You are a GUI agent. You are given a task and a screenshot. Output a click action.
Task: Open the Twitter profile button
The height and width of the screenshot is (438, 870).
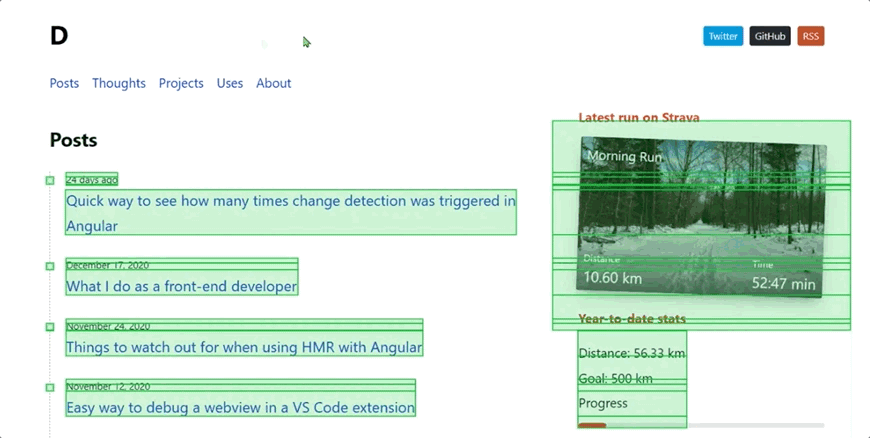723,36
